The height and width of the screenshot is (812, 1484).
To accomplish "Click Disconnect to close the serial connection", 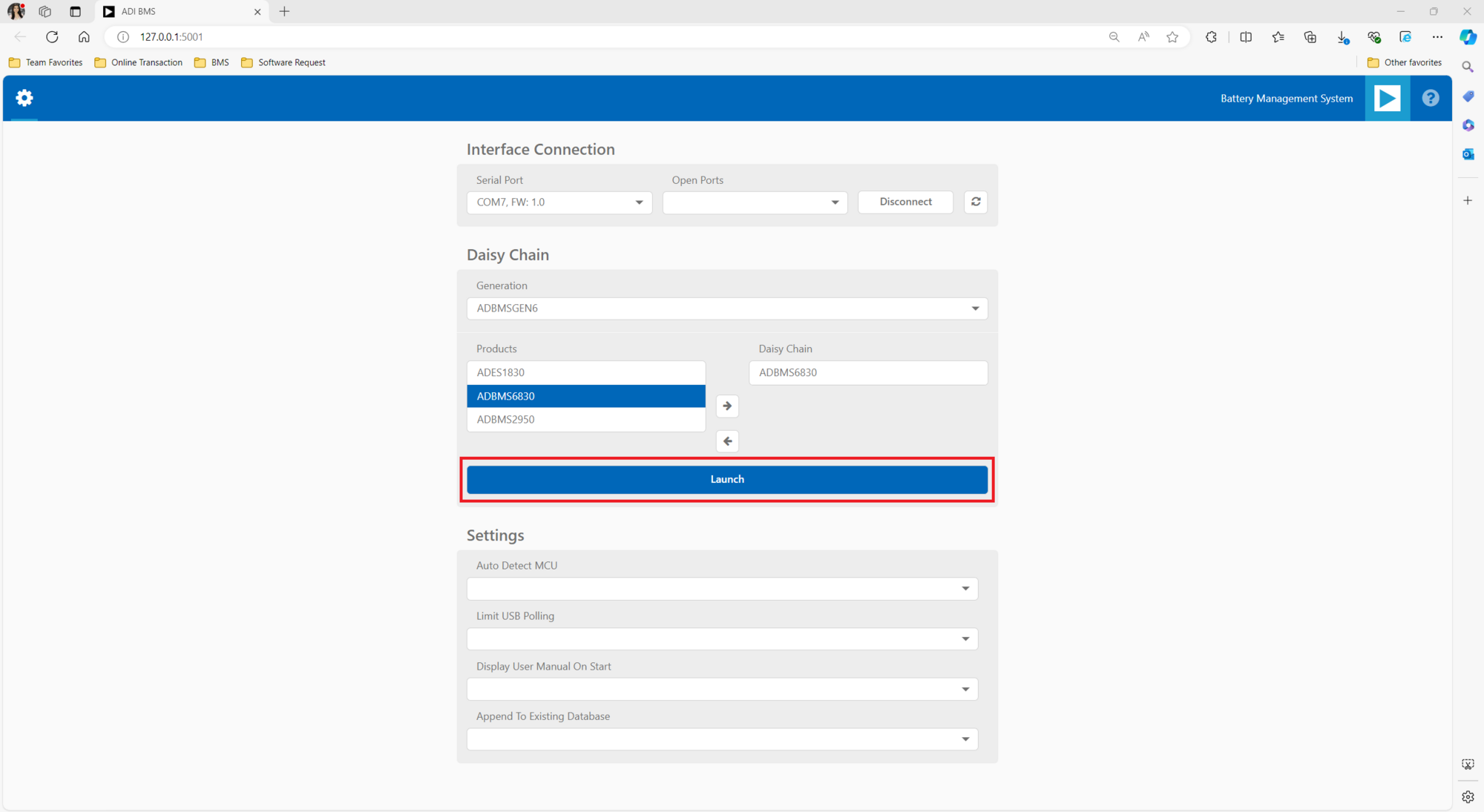I will (x=904, y=202).
